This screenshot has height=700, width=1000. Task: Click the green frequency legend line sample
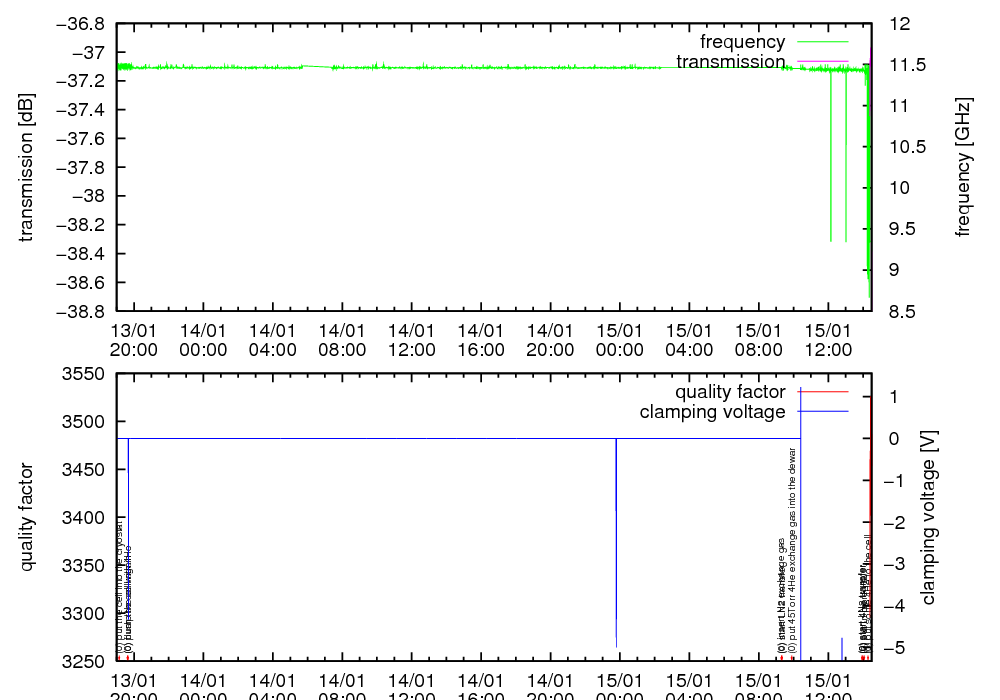point(821,42)
